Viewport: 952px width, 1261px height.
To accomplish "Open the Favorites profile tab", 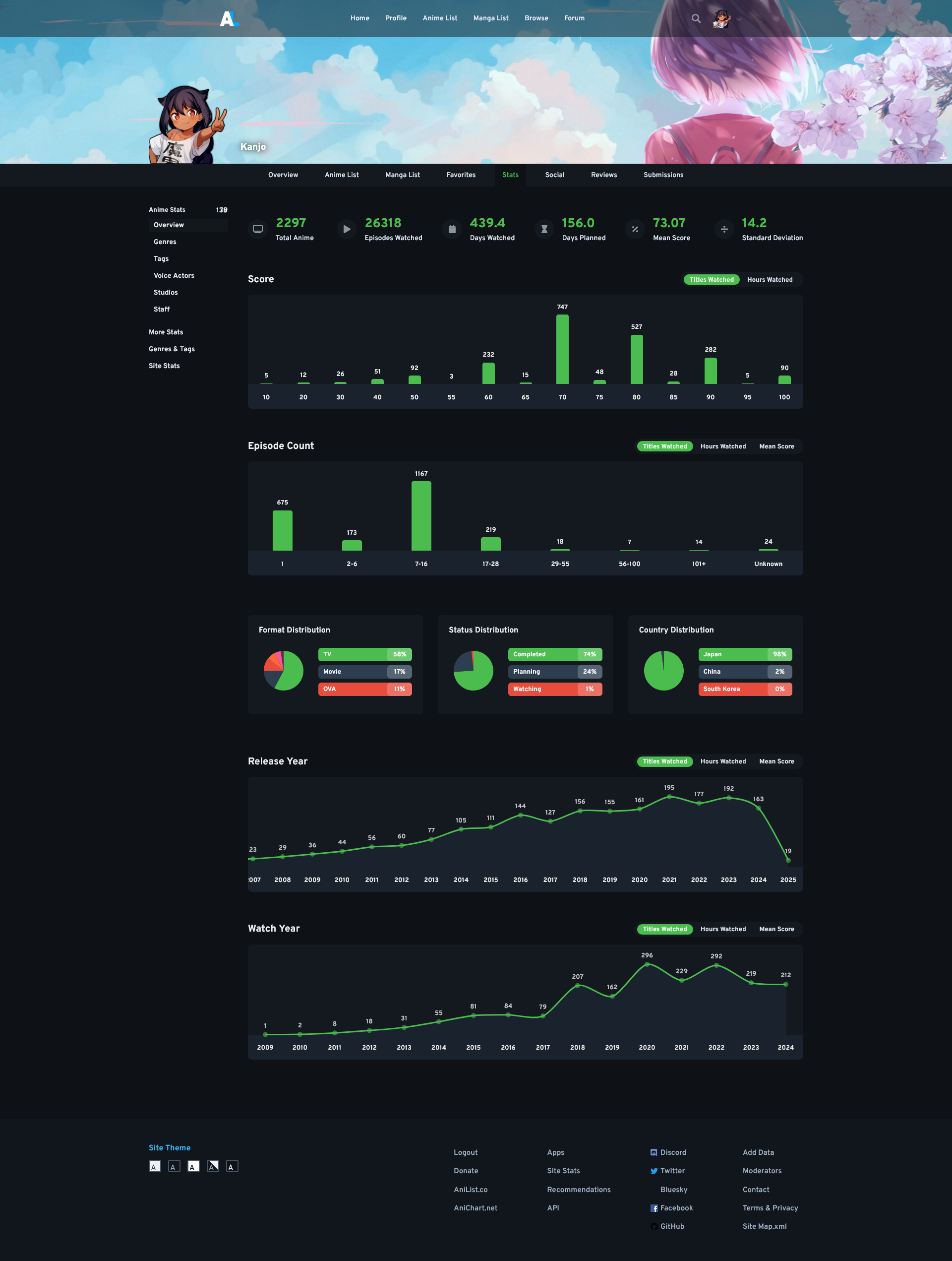I will click(460, 175).
